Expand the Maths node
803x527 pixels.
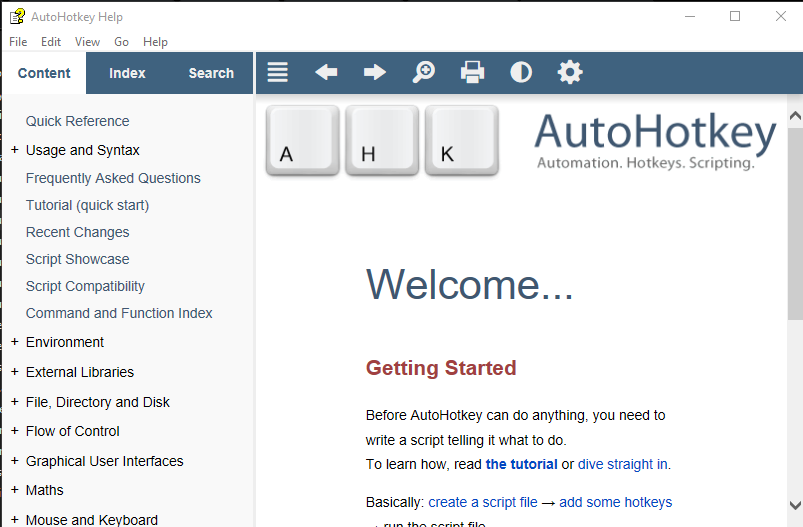point(14,490)
